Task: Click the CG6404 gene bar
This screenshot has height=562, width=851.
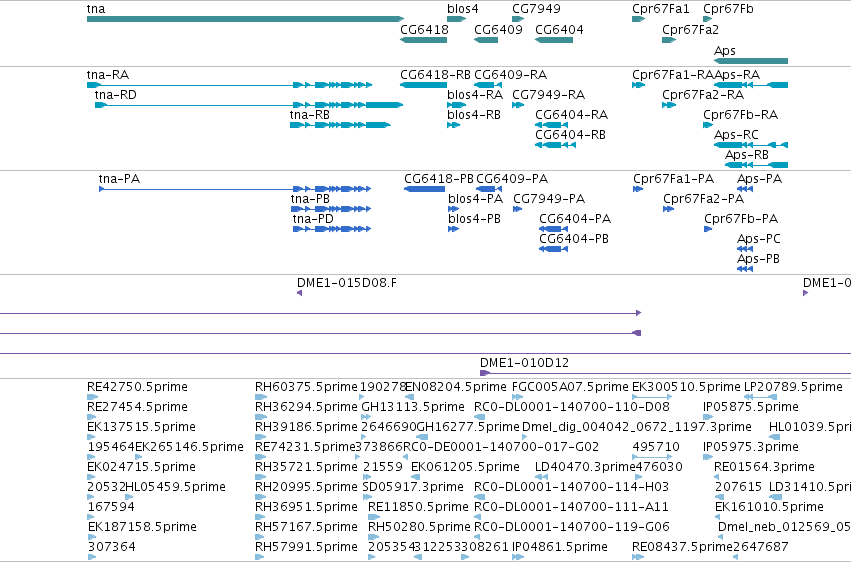Action: [554, 40]
